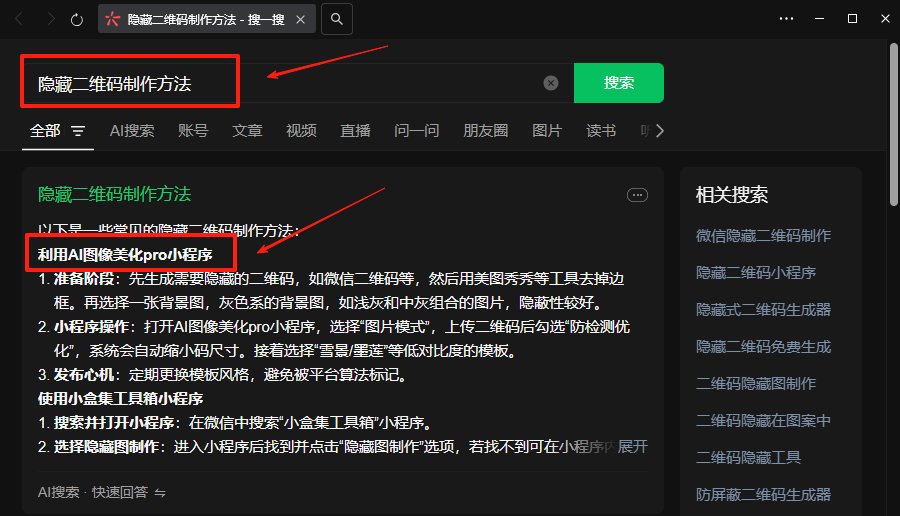Close the 隐藏二维码制作方法 tab
Screen dimensions: 900x516
(300, 20)
